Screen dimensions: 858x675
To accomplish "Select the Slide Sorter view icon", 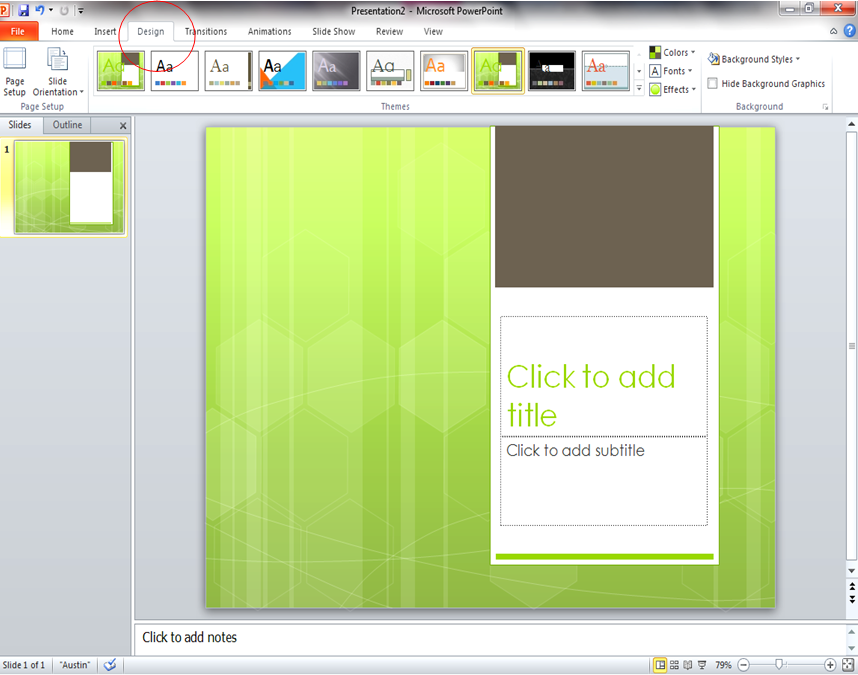I will pyautogui.click(x=675, y=664).
